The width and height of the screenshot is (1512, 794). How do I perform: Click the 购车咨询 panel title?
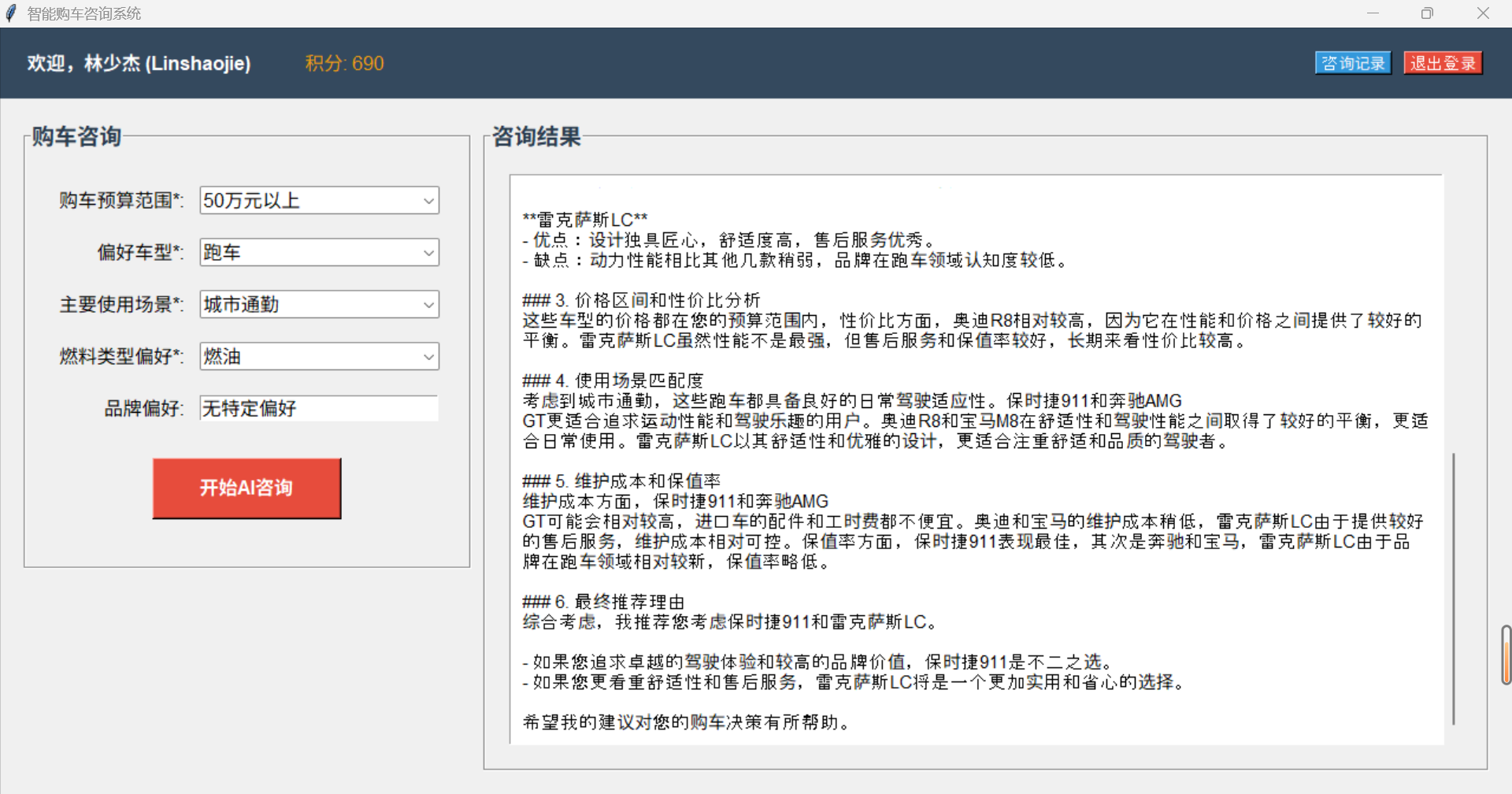(x=76, y=136)
